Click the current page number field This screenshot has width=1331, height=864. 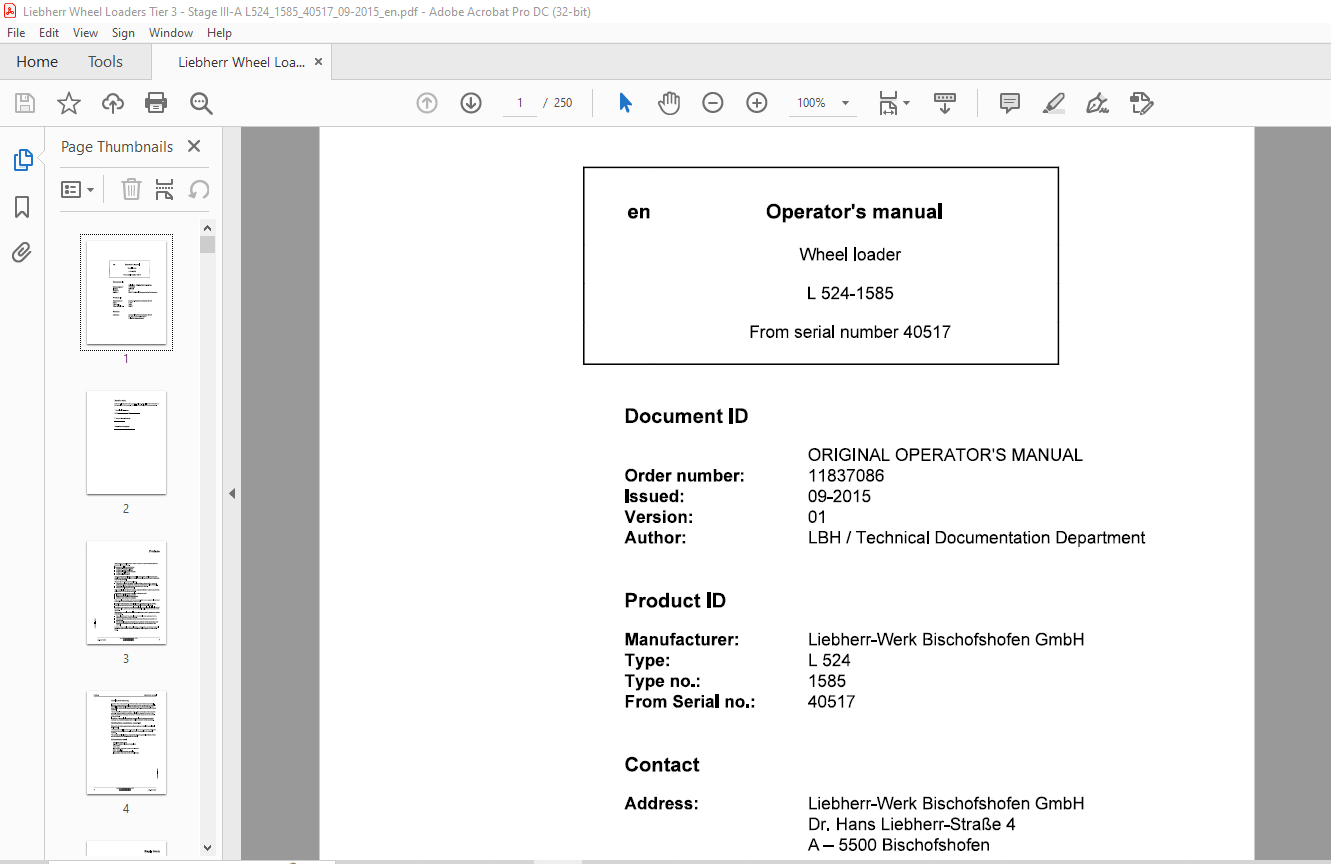520,103
